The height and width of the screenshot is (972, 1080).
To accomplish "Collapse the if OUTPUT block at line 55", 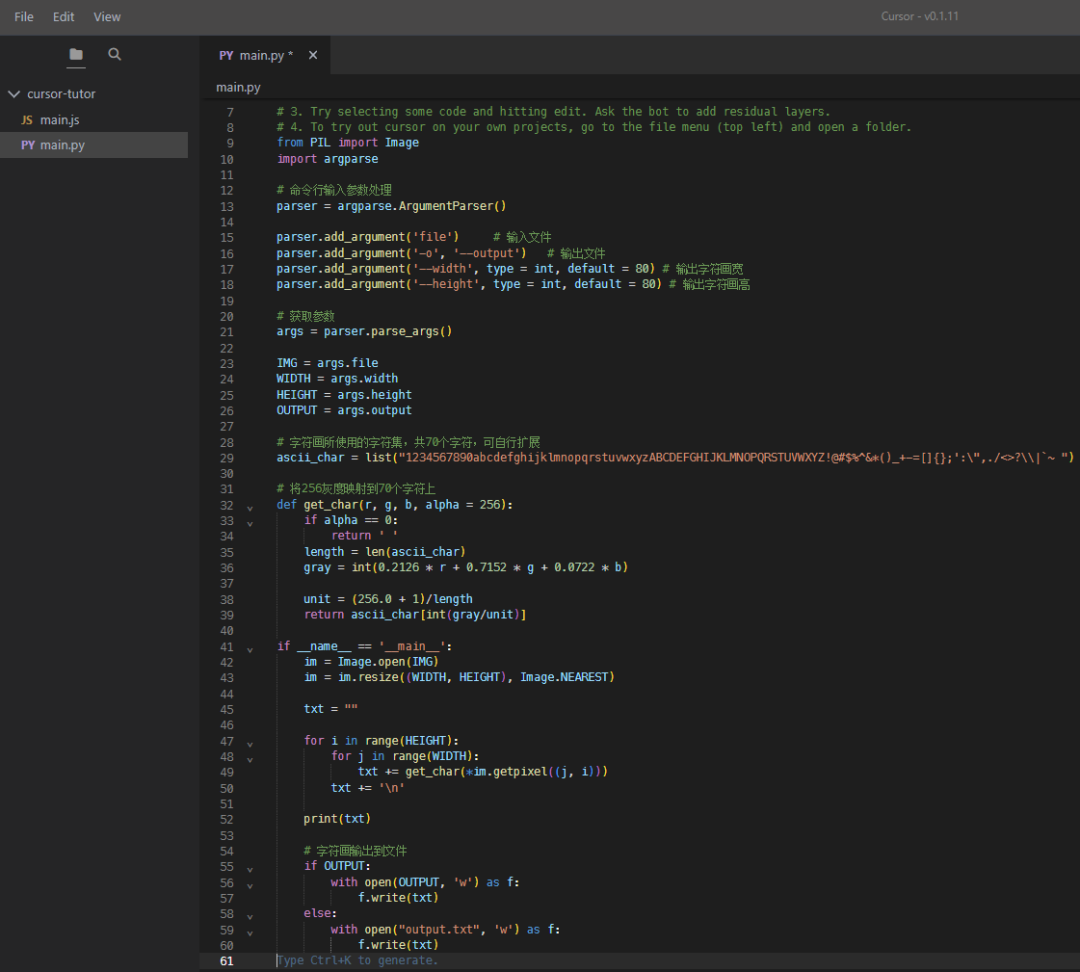I will [x=250, y=868].
